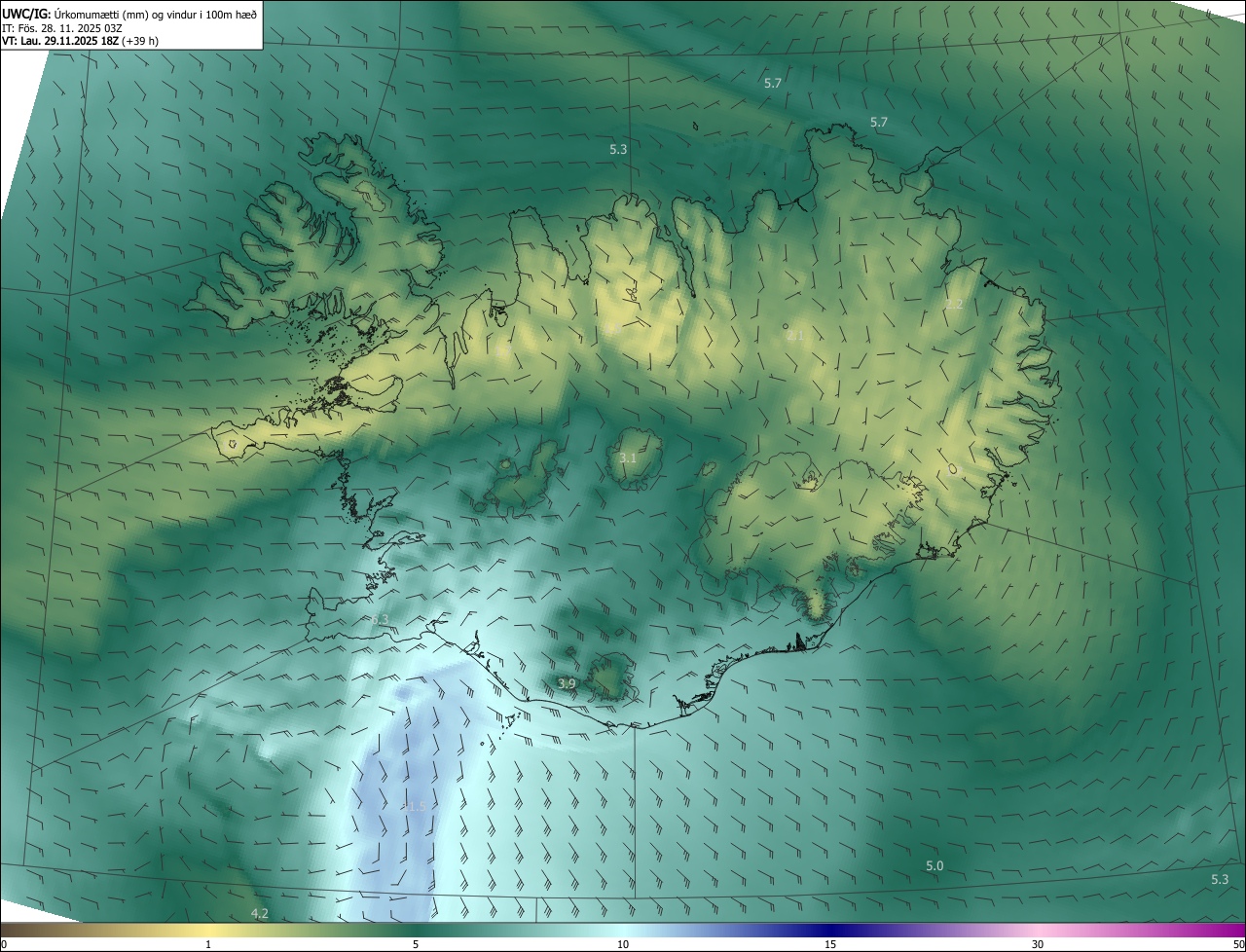
Task: Click the title 'UWC/IG: Úrkomumætti (mm) og vindur'
Action: (x=129, y=14)
